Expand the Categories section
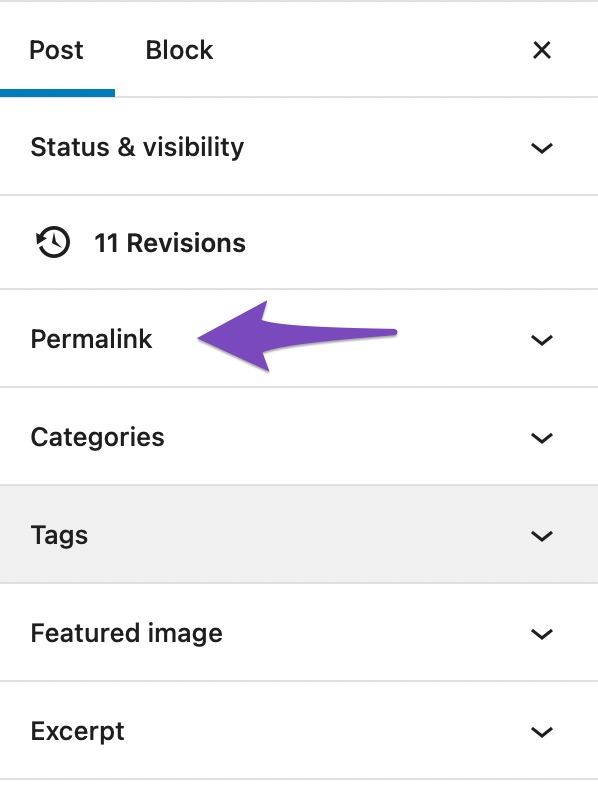 (x=541, y=437)
